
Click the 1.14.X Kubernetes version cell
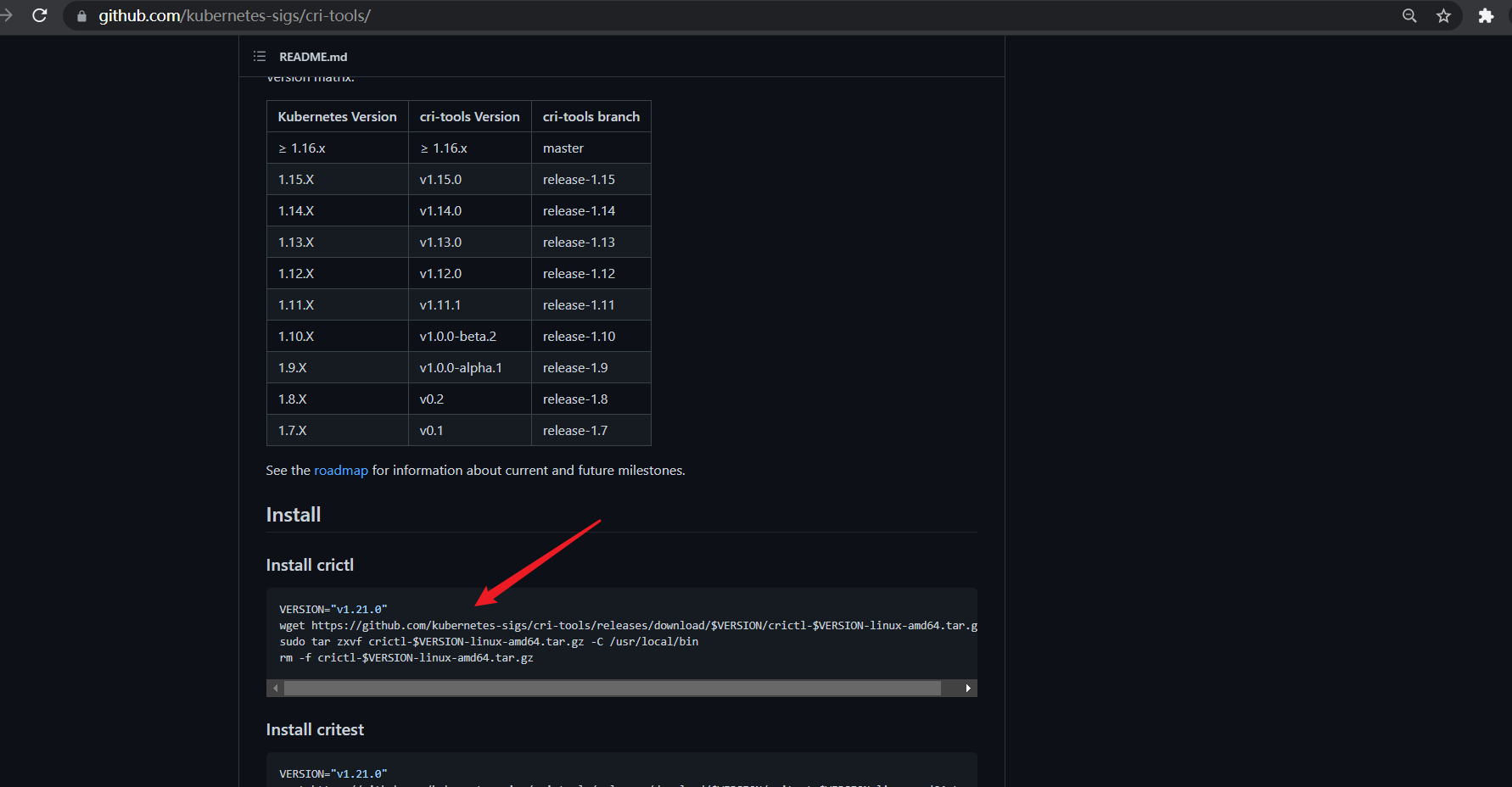pyautogui.click(x=338, y=210)
